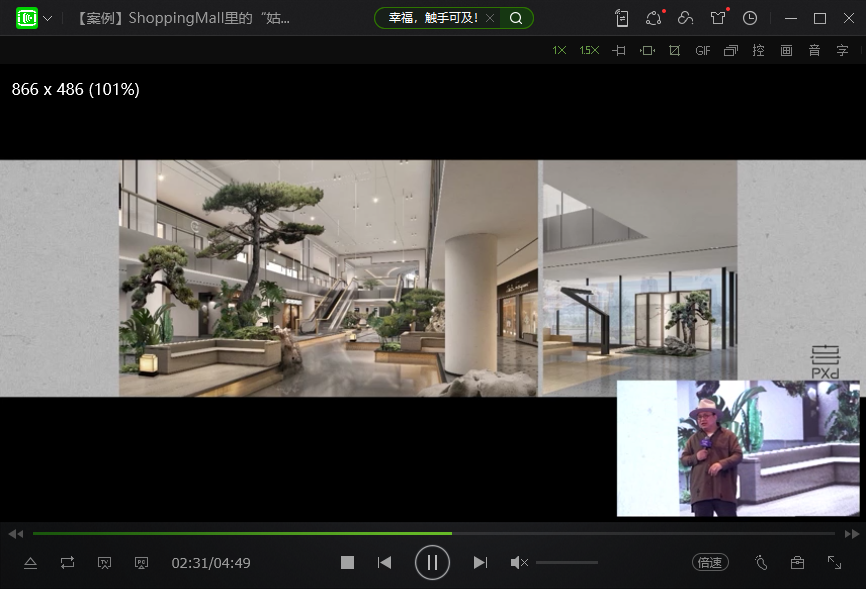Enter fullscreen with the expand arrows icon
Image resolution: width=866 pixels, height=589 pixels.
click(x=835, y=562)
